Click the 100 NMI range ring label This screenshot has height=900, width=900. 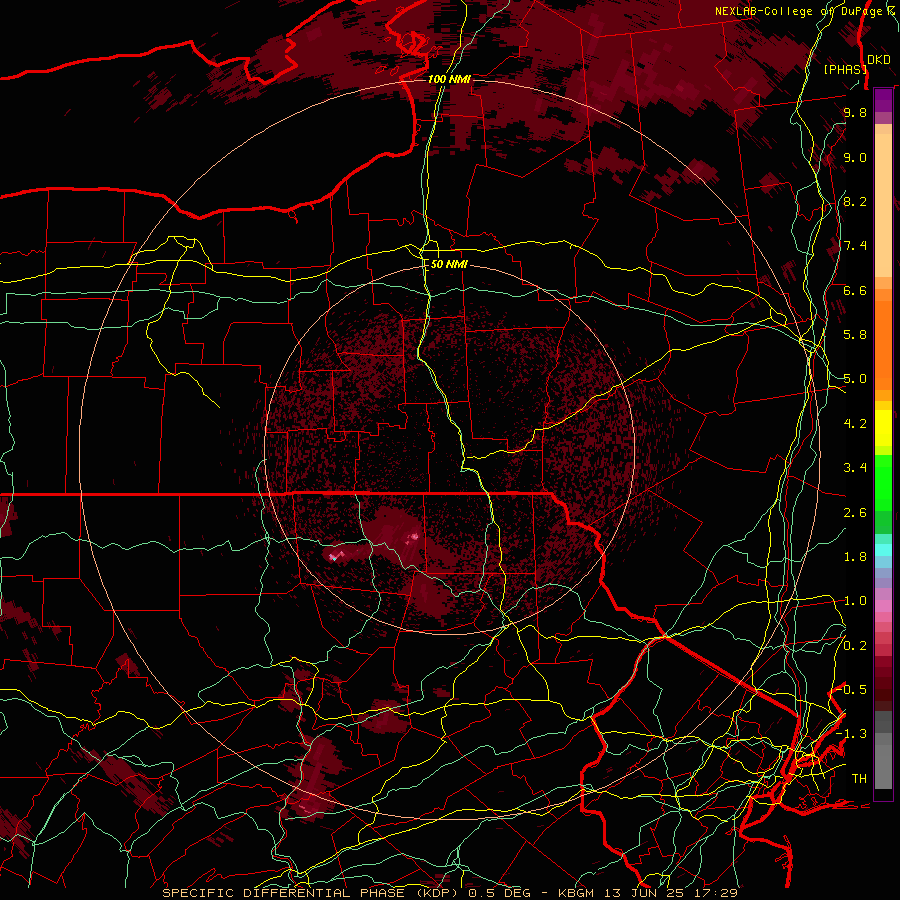[449, 79]
